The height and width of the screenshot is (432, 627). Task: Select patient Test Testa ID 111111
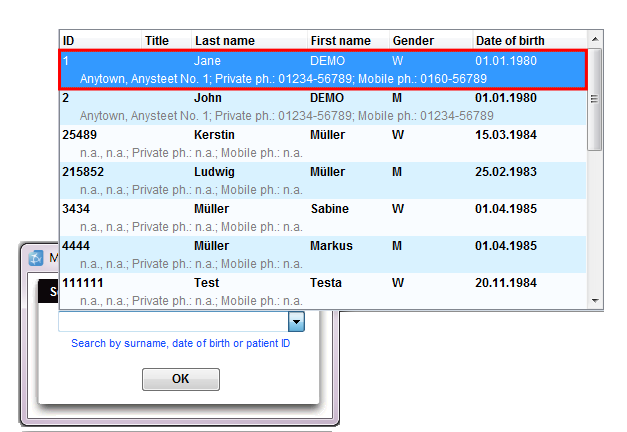pyautogui.click(x=323, y=291)
